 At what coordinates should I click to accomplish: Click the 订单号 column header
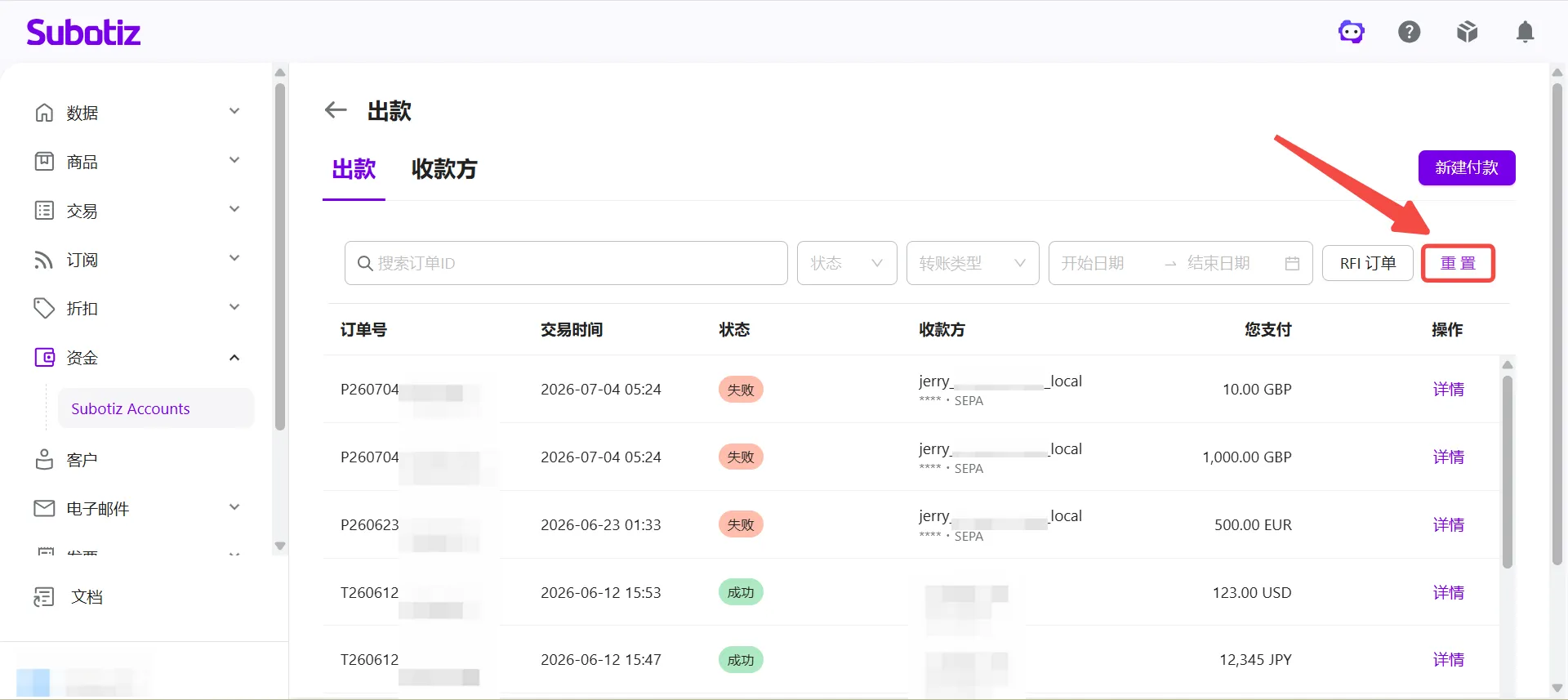pyautogui.click(x=363, y=330)
